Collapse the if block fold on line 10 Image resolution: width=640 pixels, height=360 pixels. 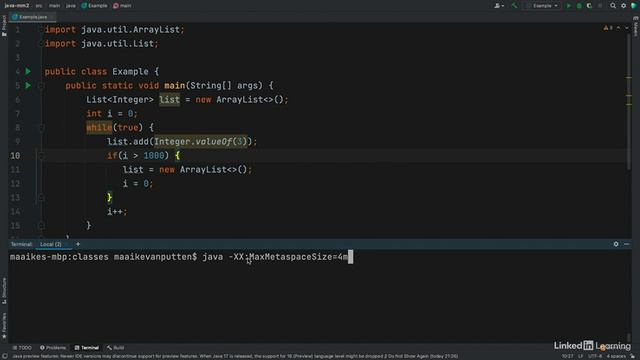41,156
